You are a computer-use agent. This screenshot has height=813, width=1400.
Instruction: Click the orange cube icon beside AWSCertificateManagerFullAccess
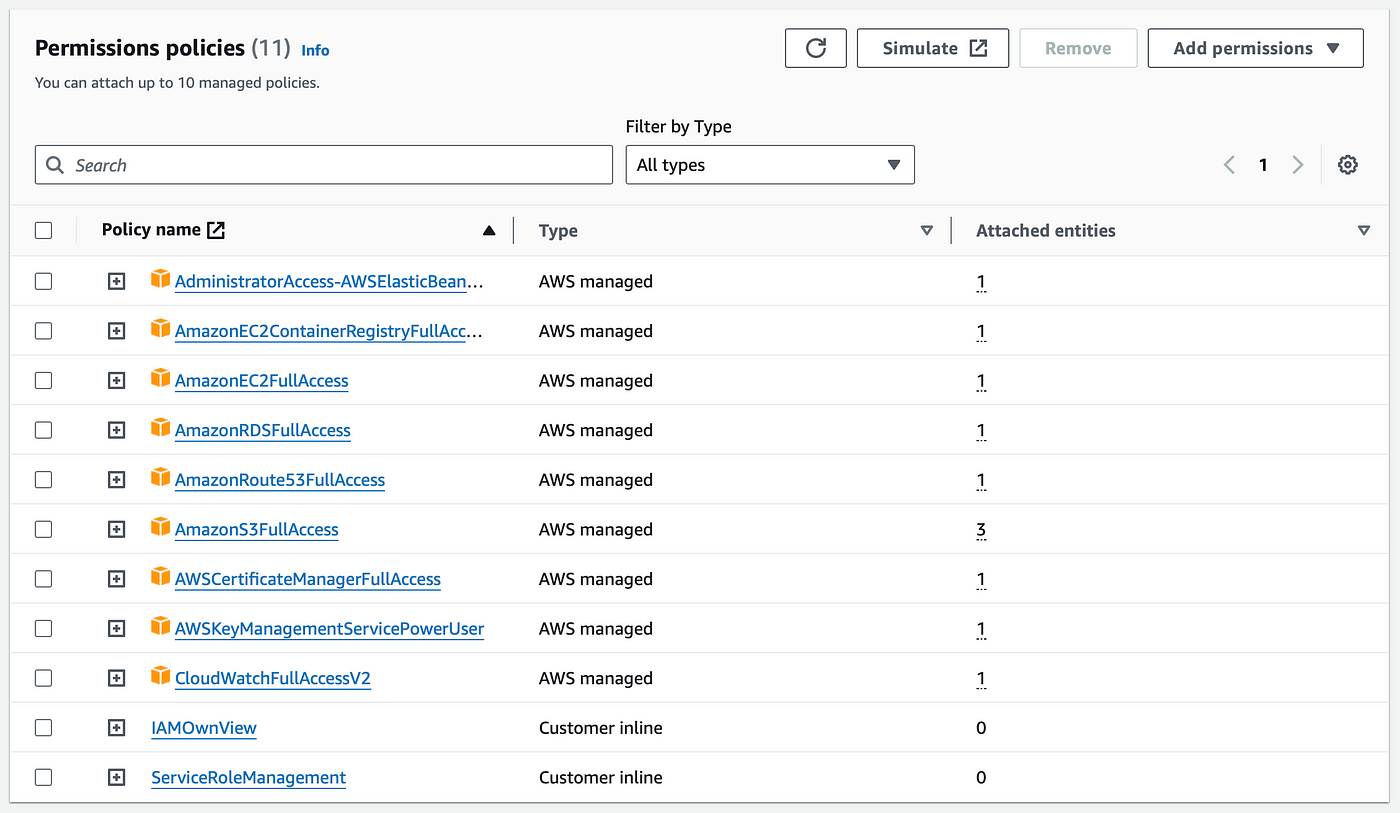(x=160, y=577)
